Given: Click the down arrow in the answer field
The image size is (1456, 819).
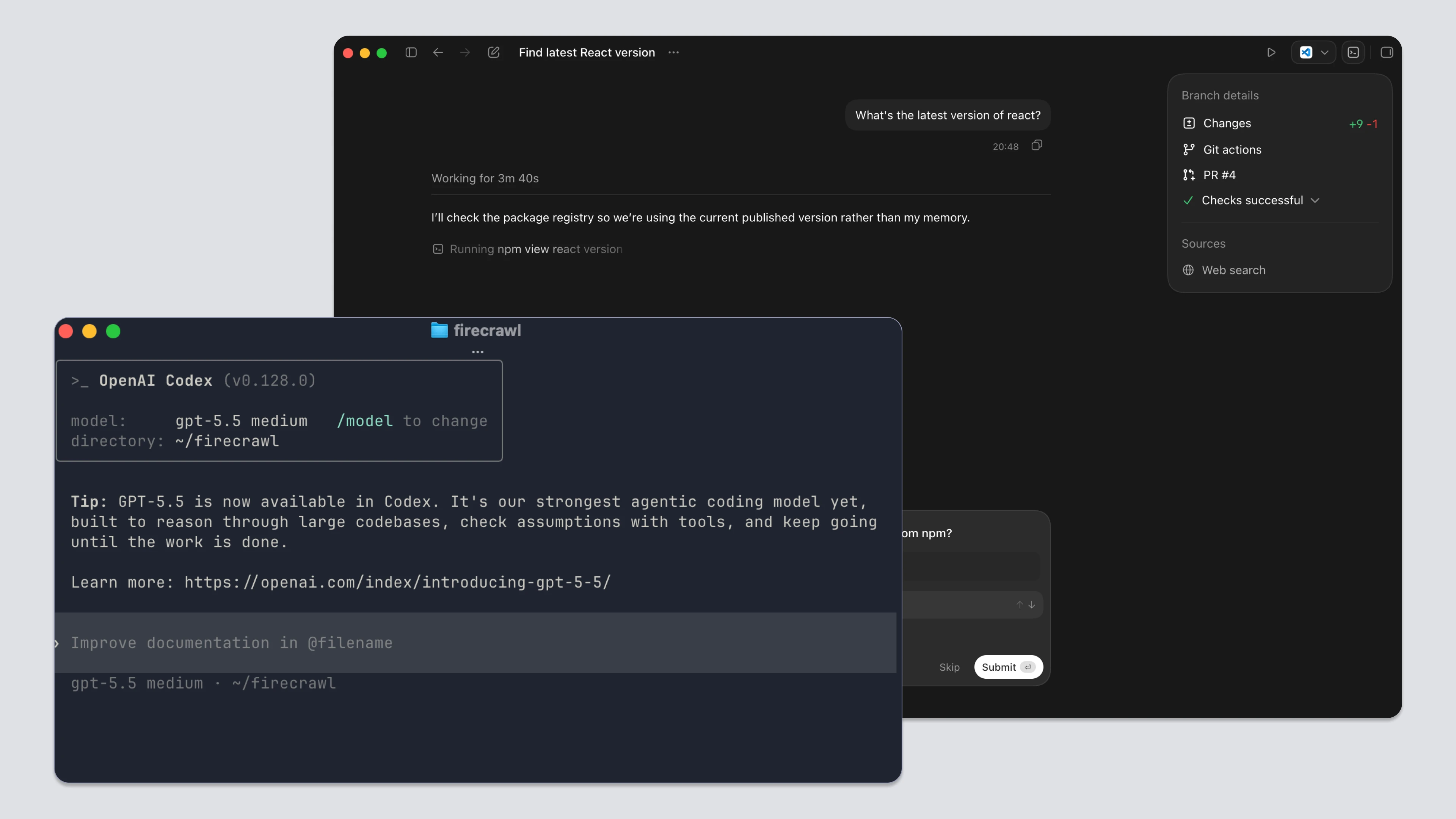Looking at the screenshot, I should 1031,605.
